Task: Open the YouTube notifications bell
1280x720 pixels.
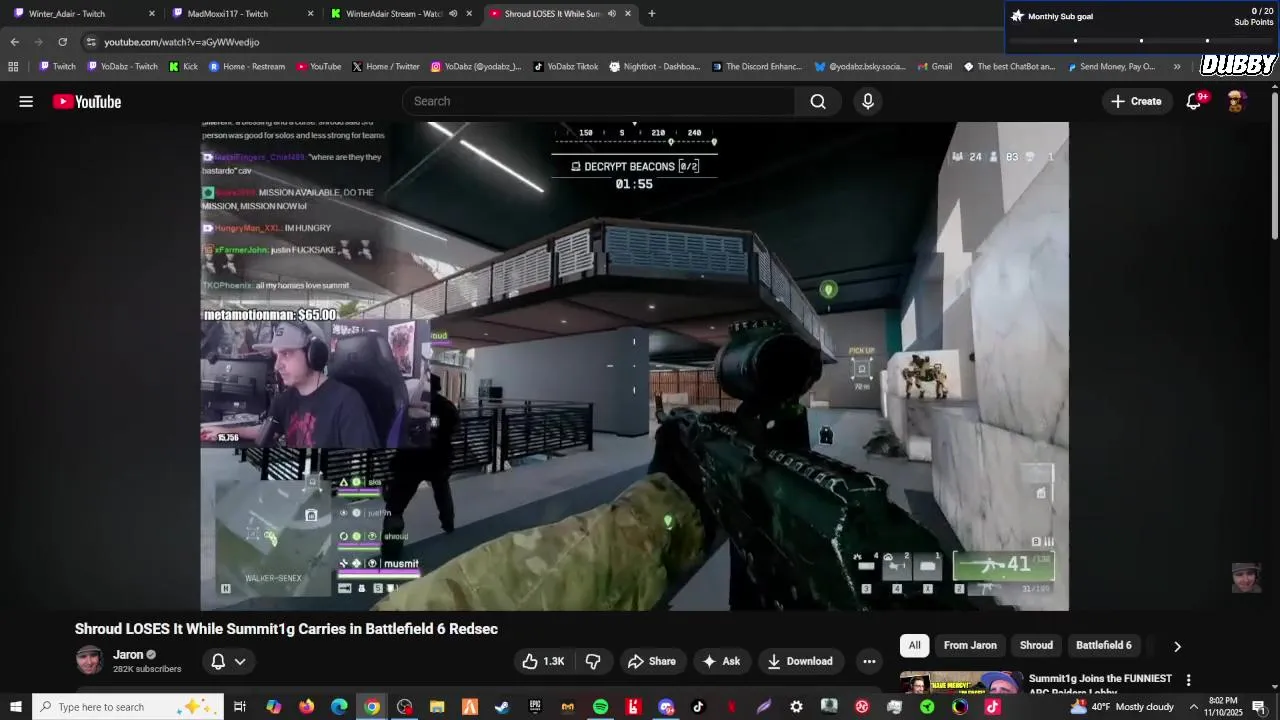Action: tap(1194, 101)
